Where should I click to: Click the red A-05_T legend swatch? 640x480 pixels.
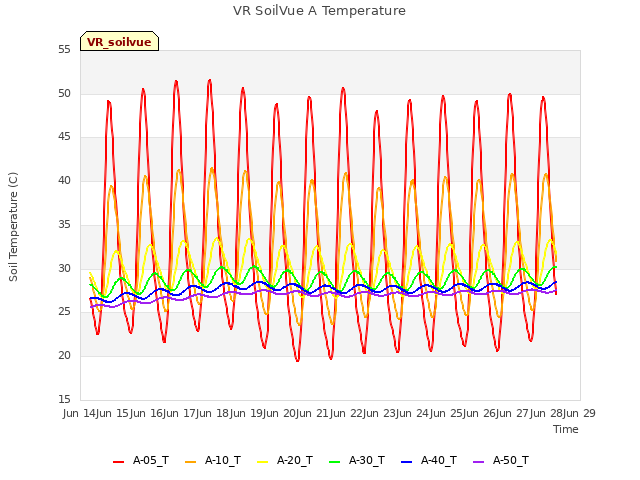pyautogui.click(x=118, y=462)
